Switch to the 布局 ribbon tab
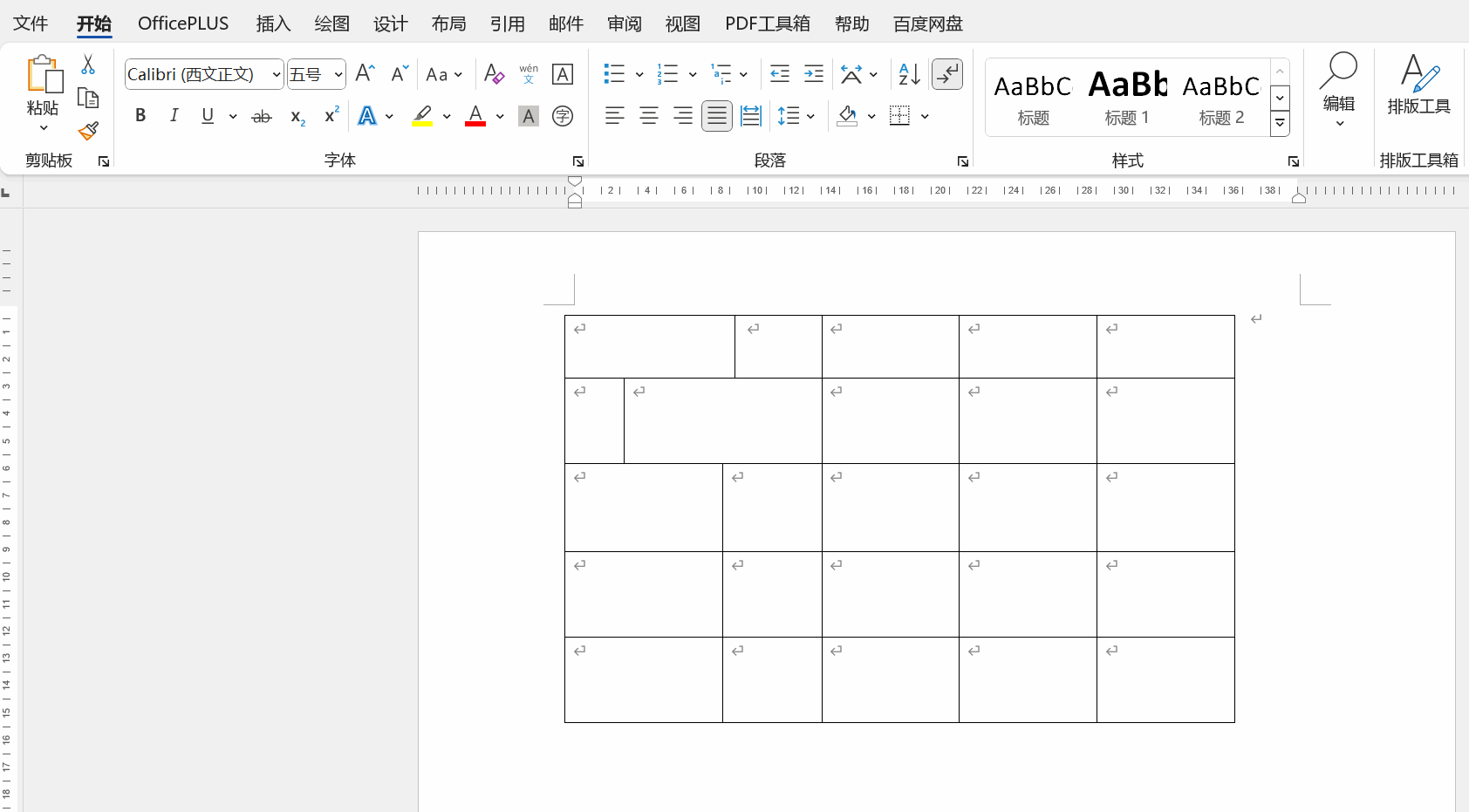This screenshot has height=812, width=1469. [448, 24]
